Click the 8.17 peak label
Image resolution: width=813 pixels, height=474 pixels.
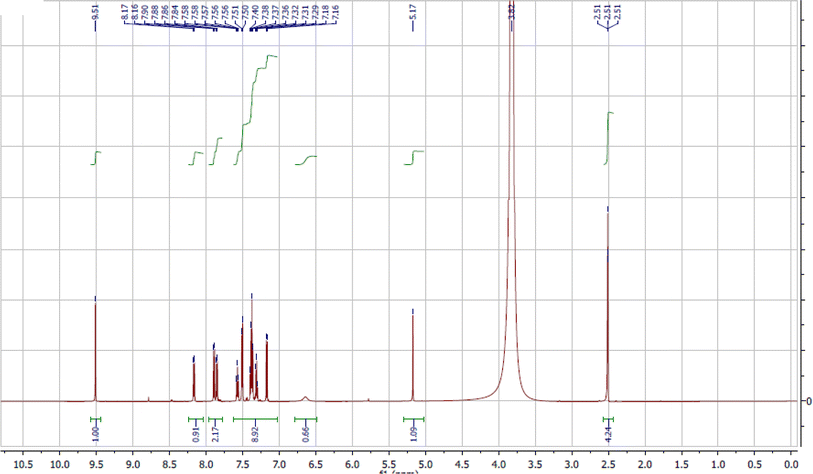coord(124,12)
